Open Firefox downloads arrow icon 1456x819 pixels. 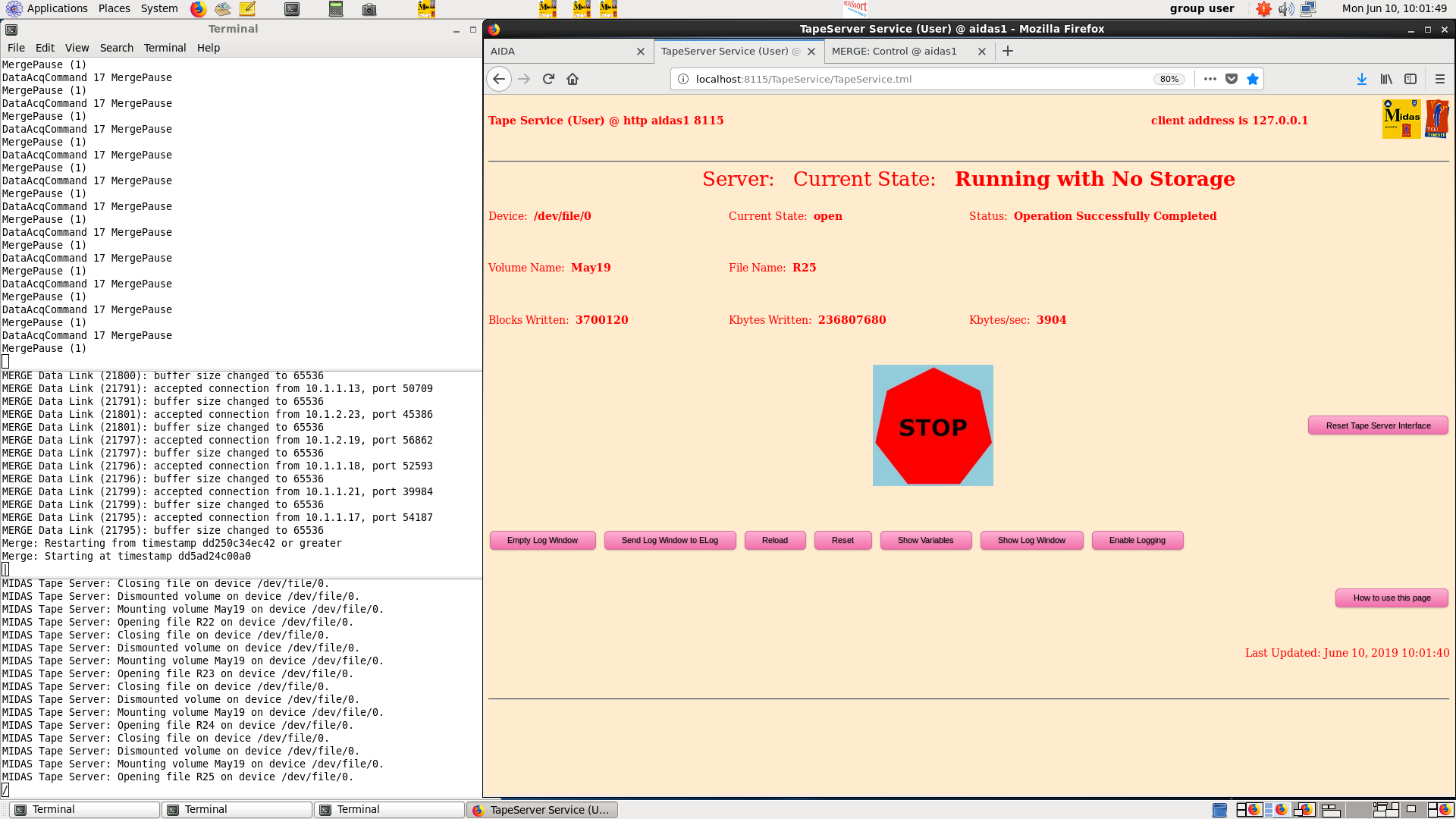tap(1362, 79)
